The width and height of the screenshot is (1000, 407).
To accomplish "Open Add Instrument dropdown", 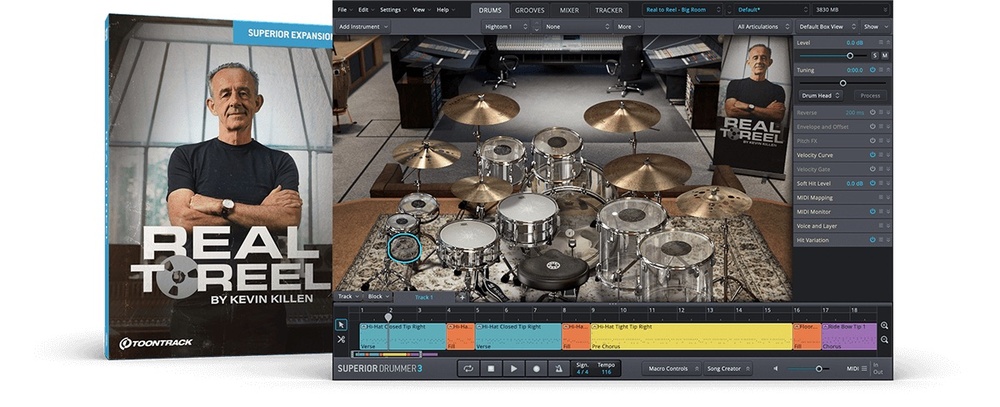I will pyautogui.click(x=363, y=27).
